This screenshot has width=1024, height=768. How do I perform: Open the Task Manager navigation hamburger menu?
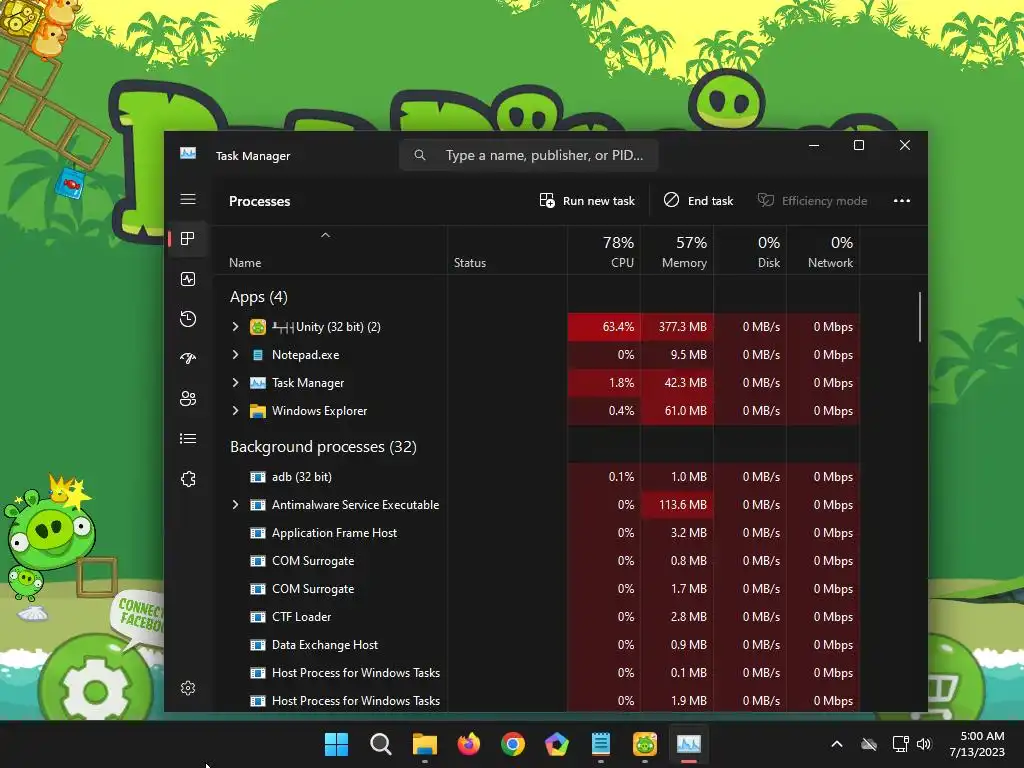point(188,199)
